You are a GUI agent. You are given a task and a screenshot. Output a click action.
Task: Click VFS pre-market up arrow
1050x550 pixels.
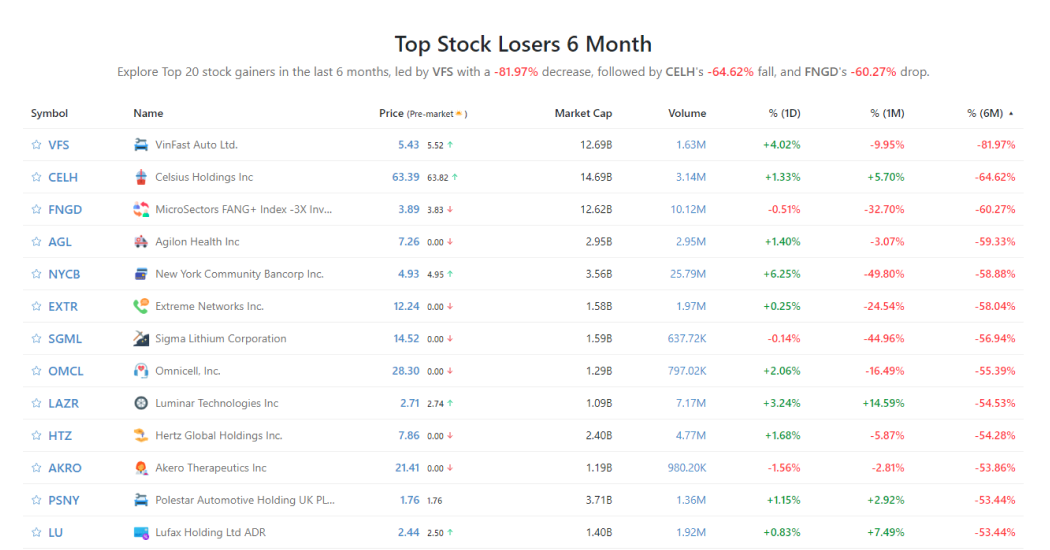point(450,145)
